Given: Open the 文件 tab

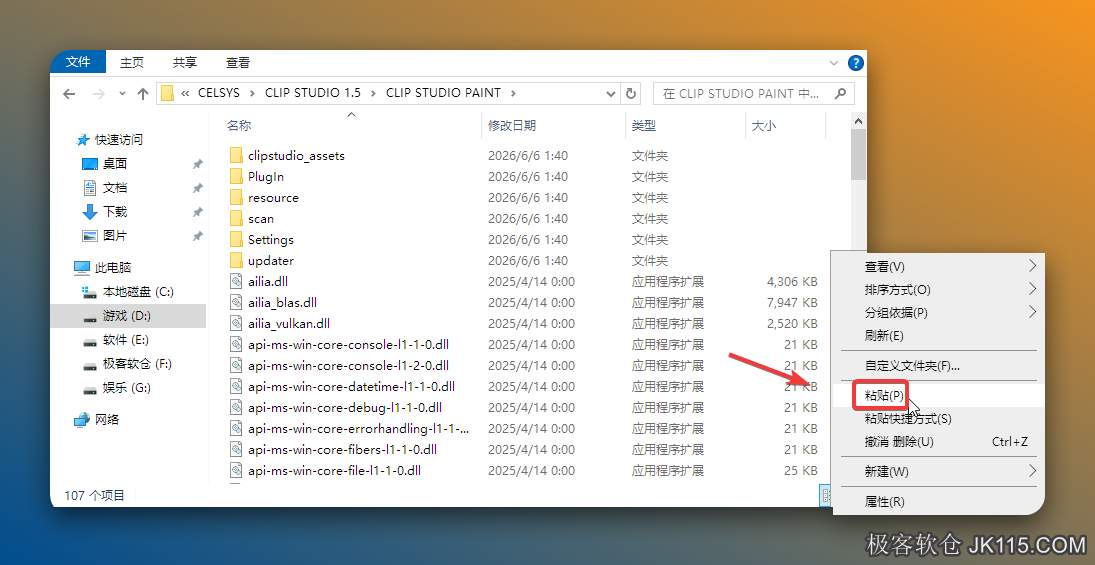Looking at the screenshot, I should coord(78,62).
